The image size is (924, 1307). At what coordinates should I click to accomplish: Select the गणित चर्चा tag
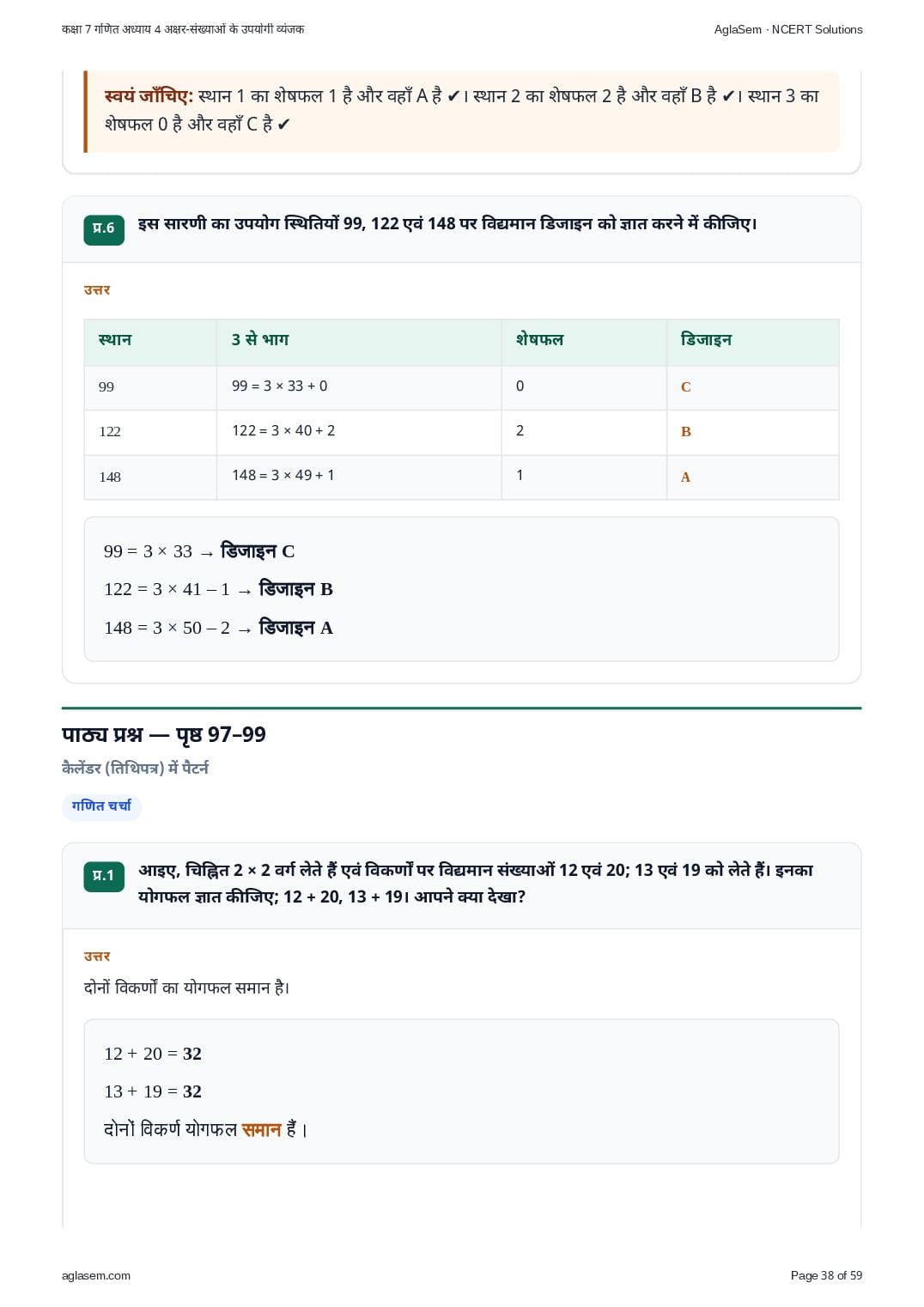point(101,806)
